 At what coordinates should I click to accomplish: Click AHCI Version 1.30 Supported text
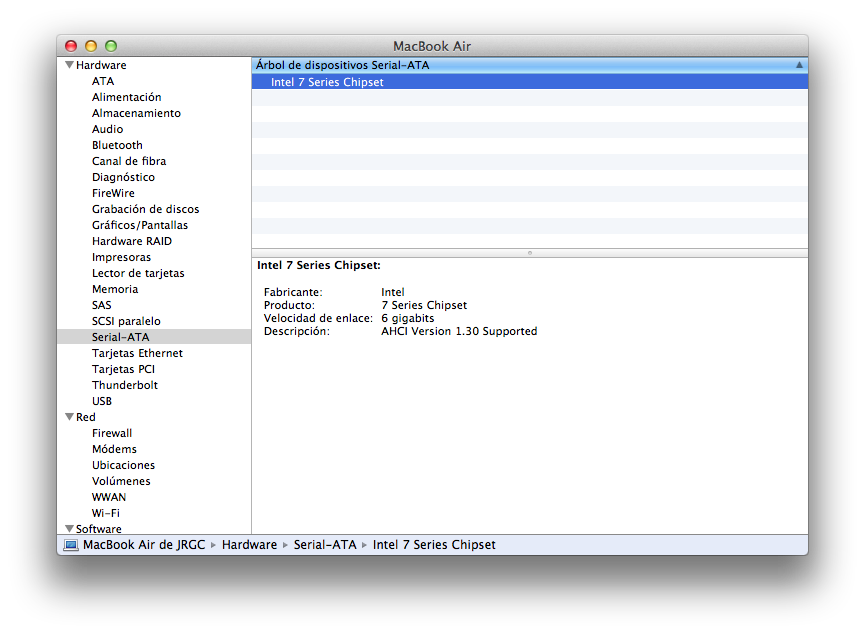(x=459, y=331)
